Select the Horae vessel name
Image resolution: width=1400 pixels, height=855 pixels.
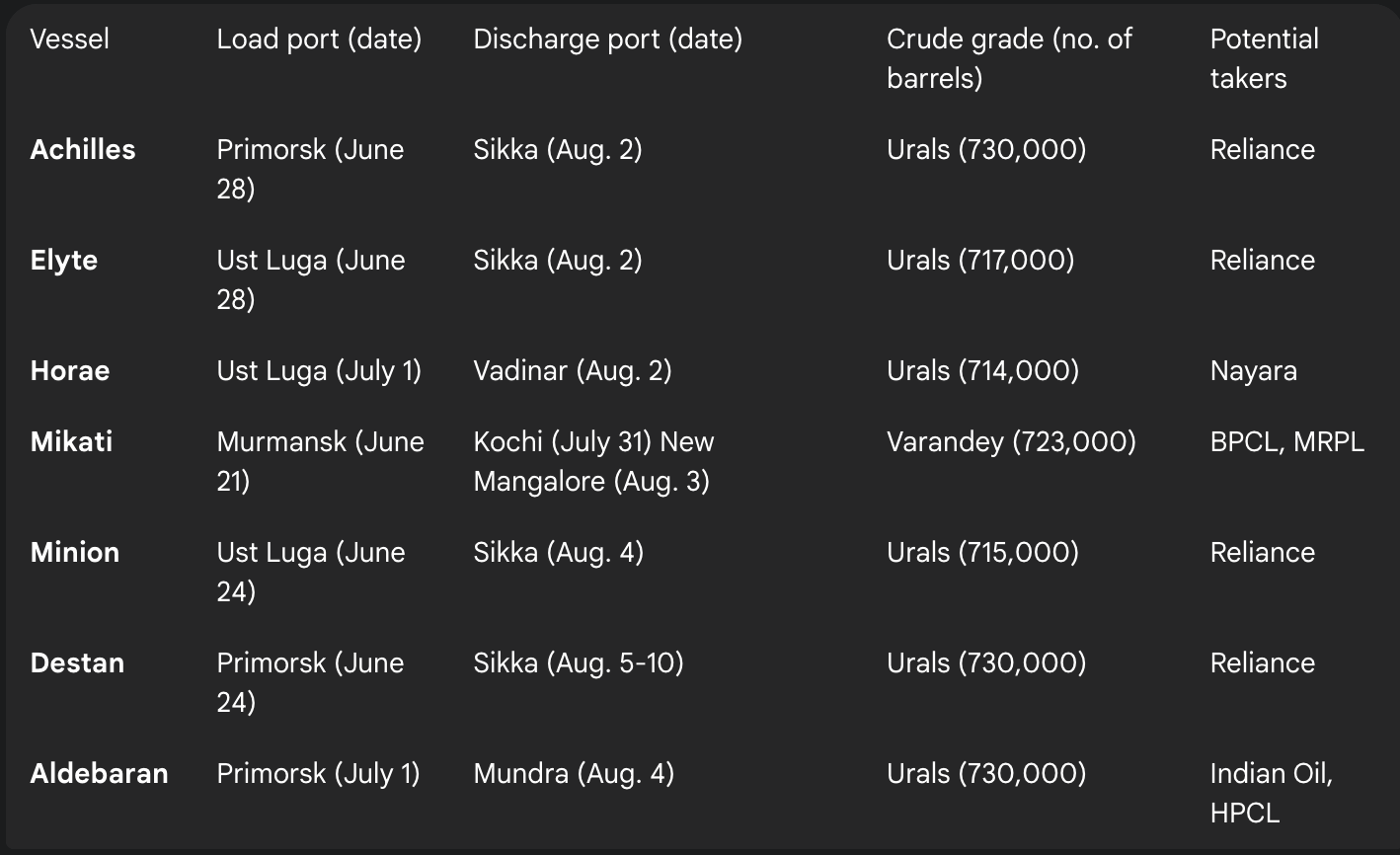point(70,371)
